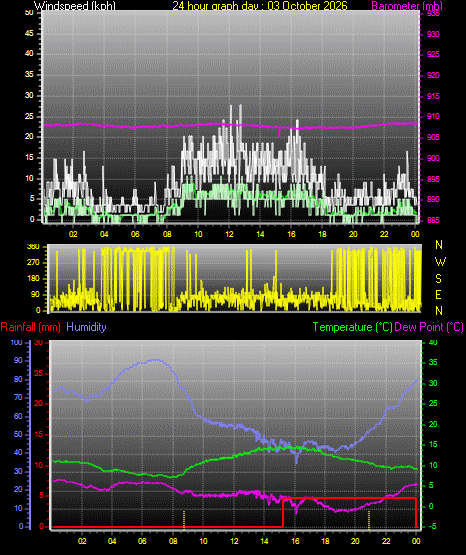Click the red rainfall step line at 15 hours
Image resolution: width=466 pixels, height=555 pixels.
click(x=283, y=513)
